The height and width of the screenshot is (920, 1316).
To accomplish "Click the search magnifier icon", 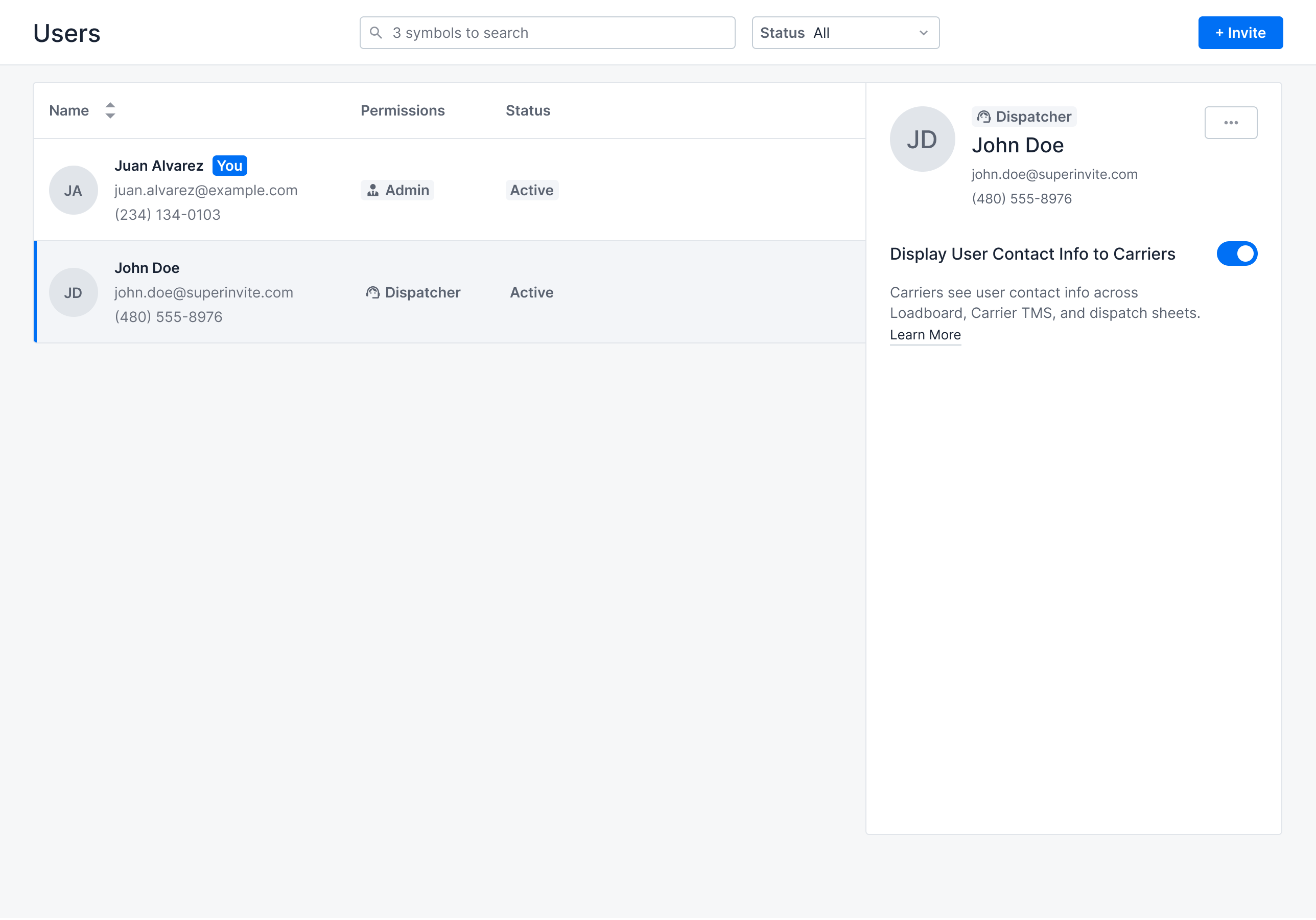I will (x=376, y=33).
